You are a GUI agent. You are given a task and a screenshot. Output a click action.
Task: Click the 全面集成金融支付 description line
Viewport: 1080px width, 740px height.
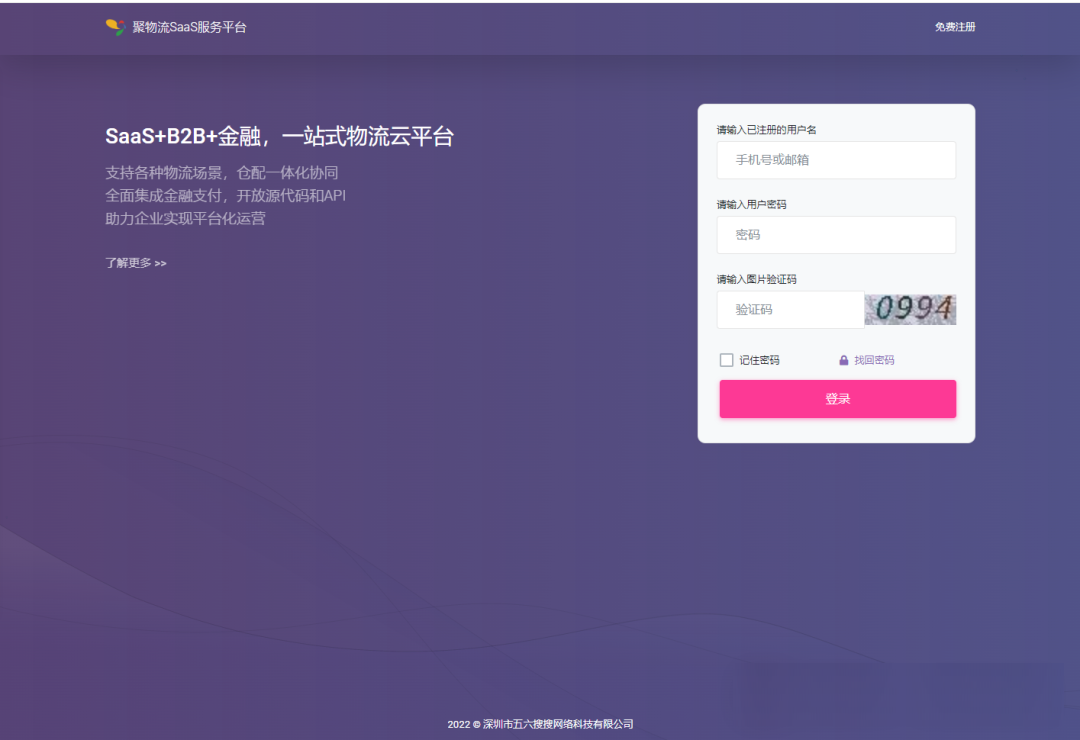225,196
